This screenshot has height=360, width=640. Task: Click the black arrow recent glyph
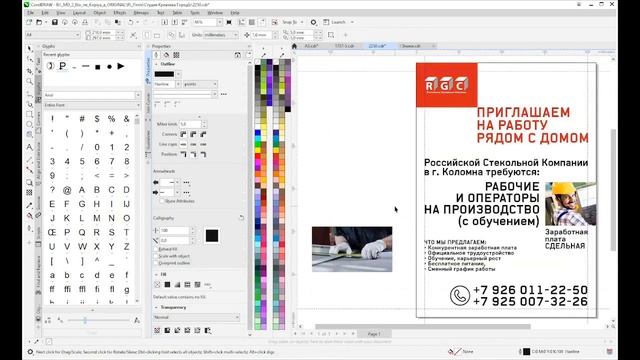[x=121, y=66]
